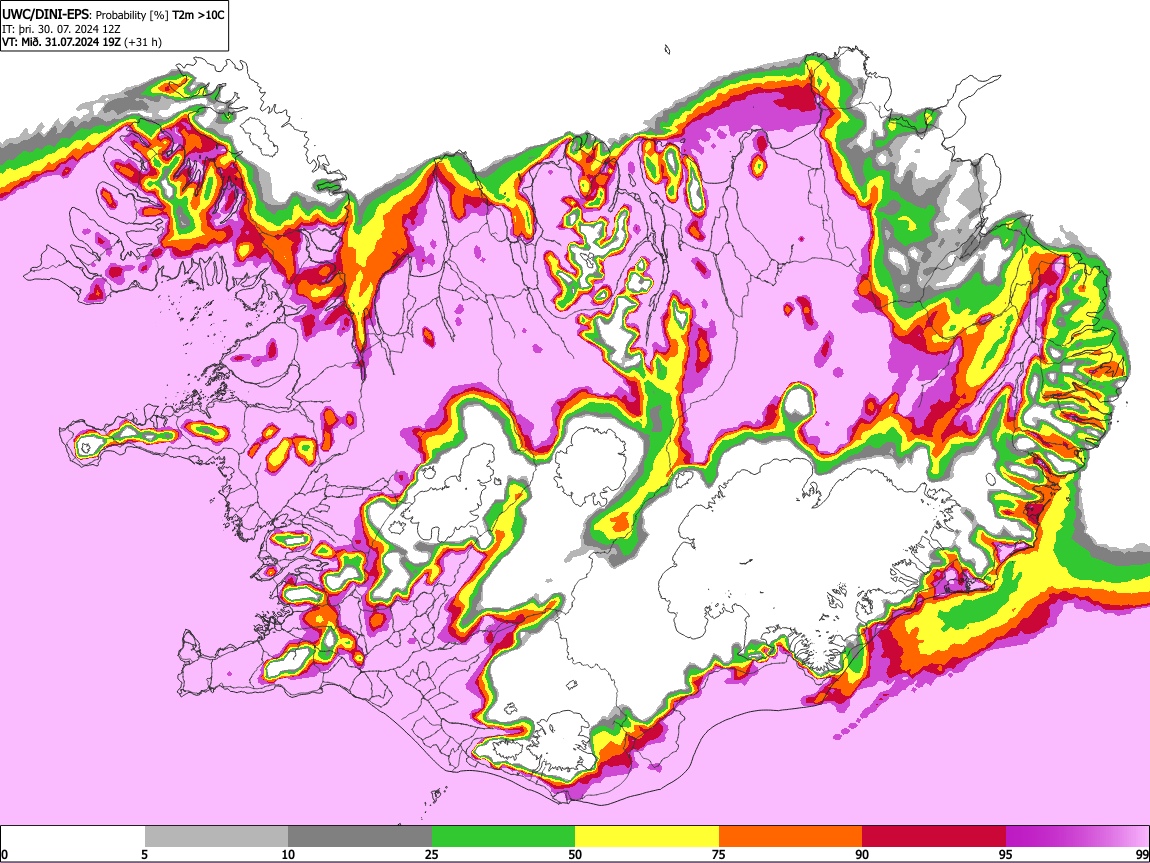Click the yellow 50–75% legend swatch
Viewport: 1150px width, 863px height.
click(647, 836)
